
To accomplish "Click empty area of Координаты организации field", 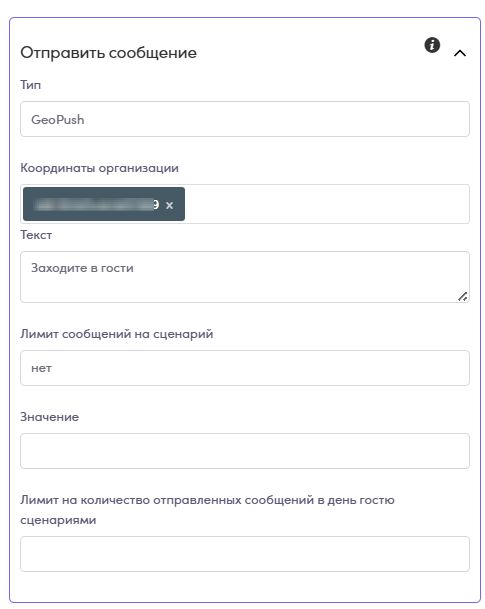I will click(326, 204).
